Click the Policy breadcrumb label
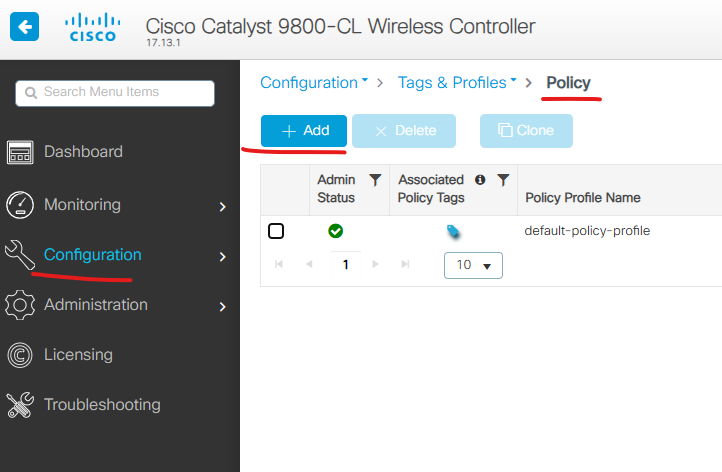 (568, 83)
